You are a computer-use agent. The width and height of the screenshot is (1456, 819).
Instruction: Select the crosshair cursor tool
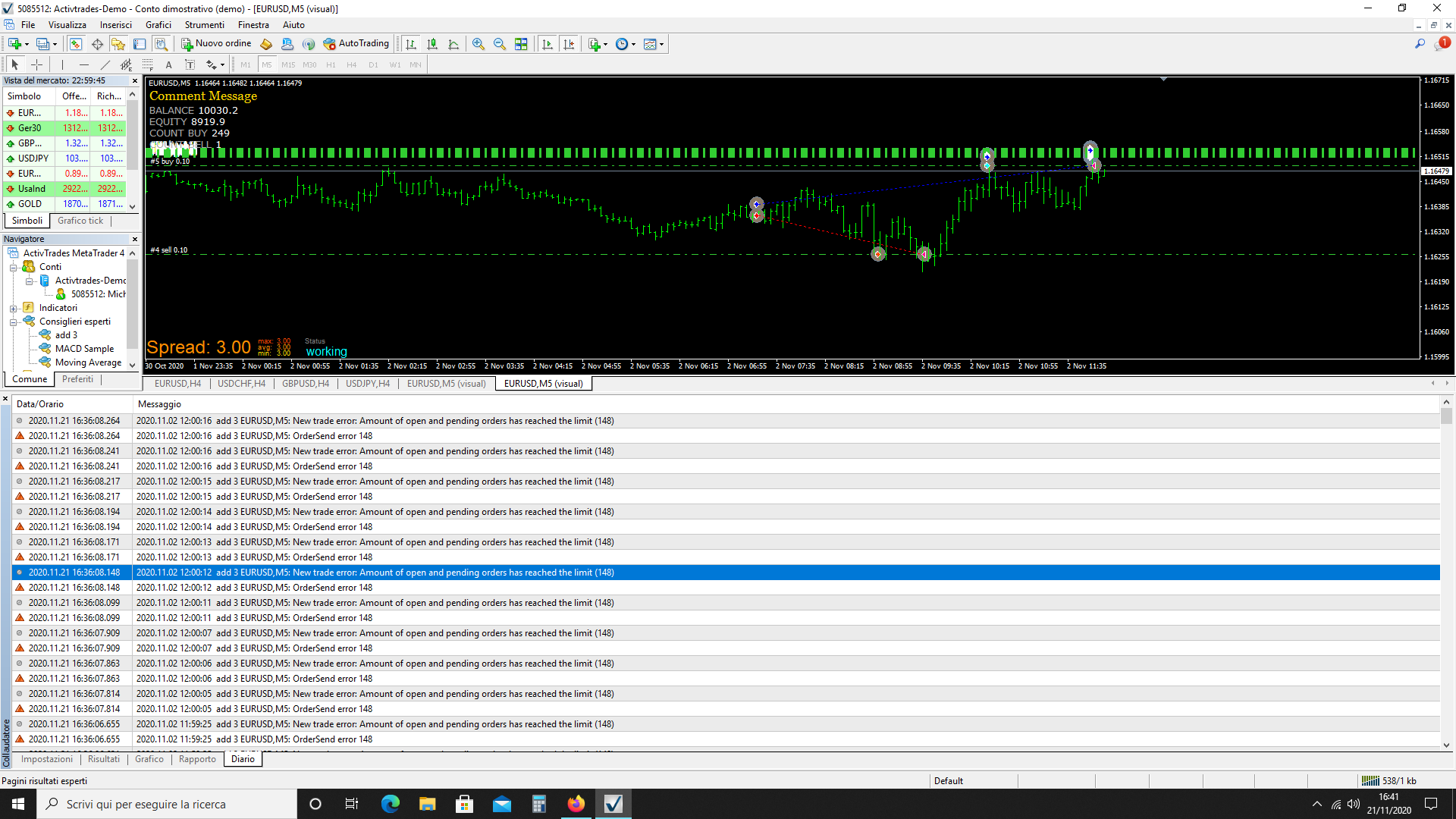[36, 64]
